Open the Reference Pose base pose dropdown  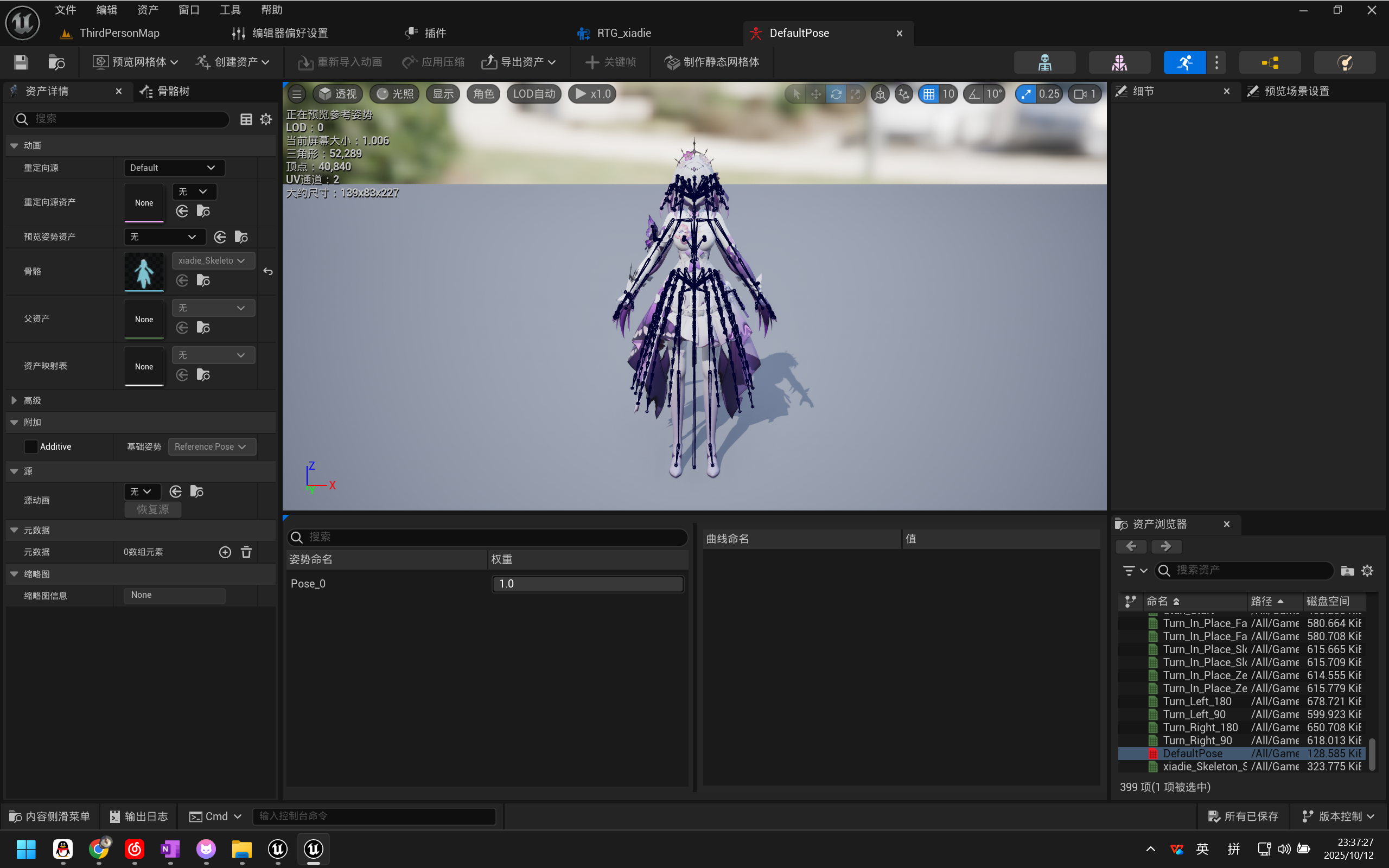211,446
